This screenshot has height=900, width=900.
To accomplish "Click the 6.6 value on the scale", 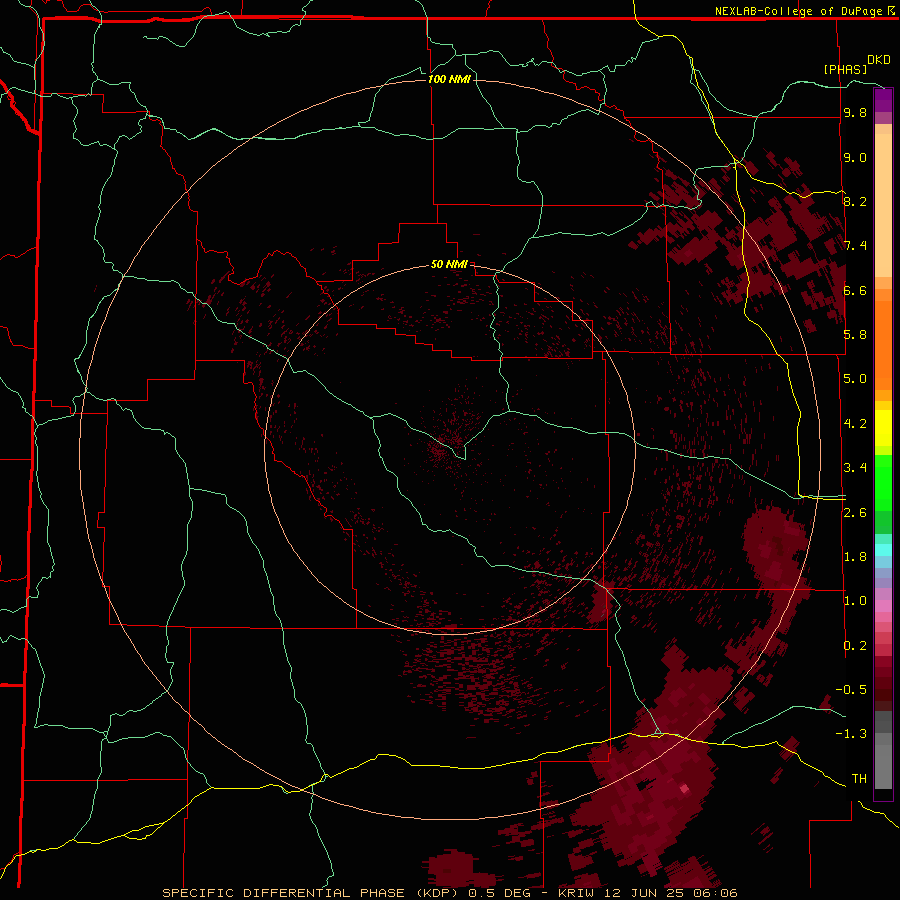I will [855, 290].
